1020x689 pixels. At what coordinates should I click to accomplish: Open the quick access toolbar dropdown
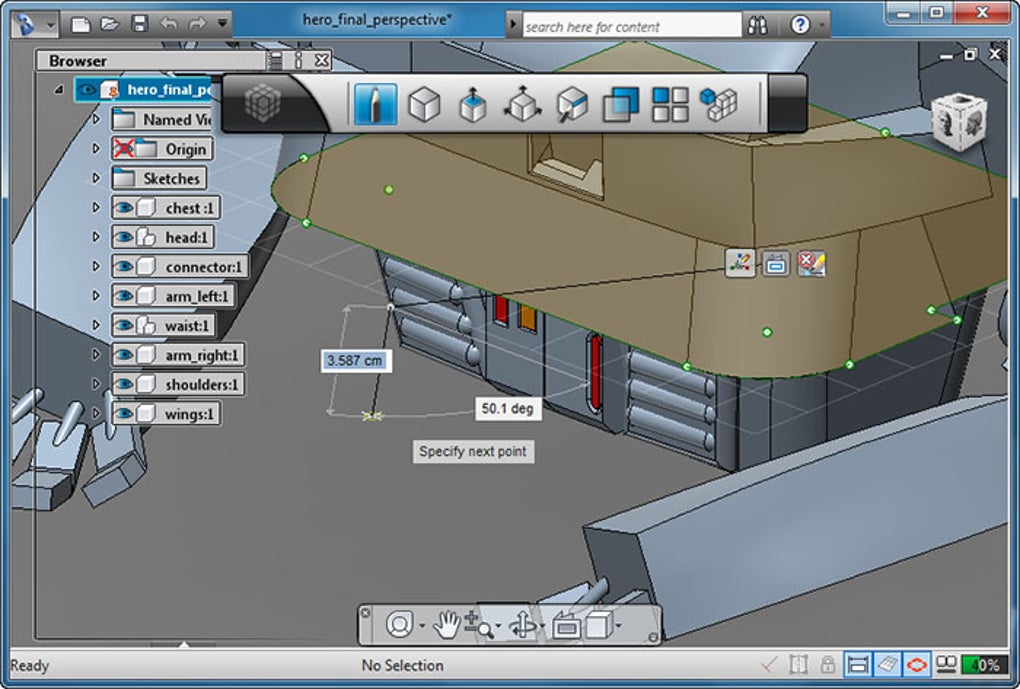click(222, 24)
